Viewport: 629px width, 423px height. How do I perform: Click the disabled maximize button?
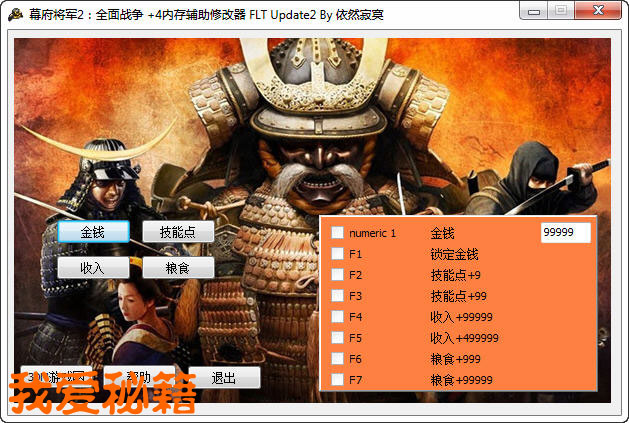coord(559,11)
